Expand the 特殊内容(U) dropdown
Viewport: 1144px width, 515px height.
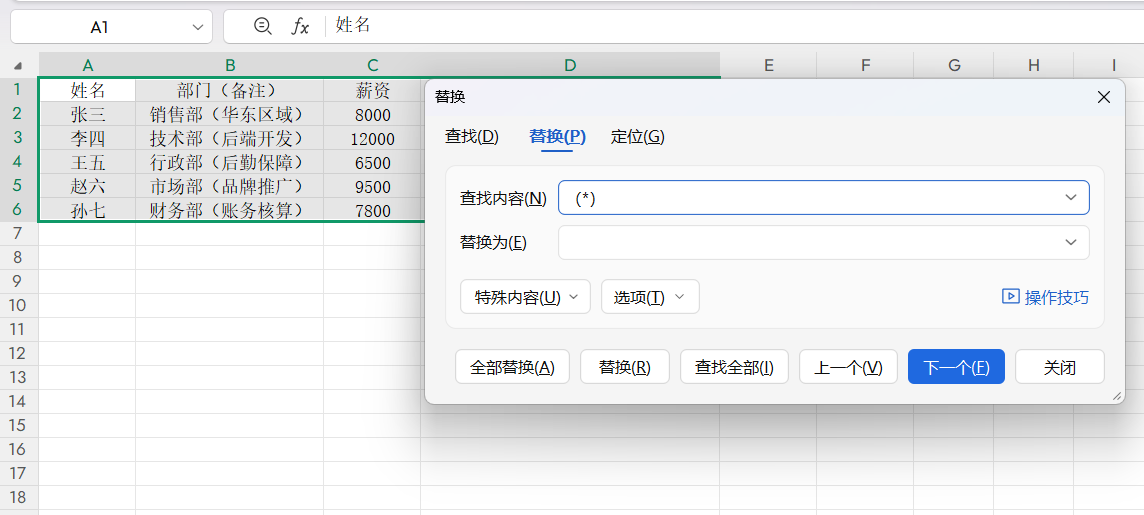click(x=525, y=297)
